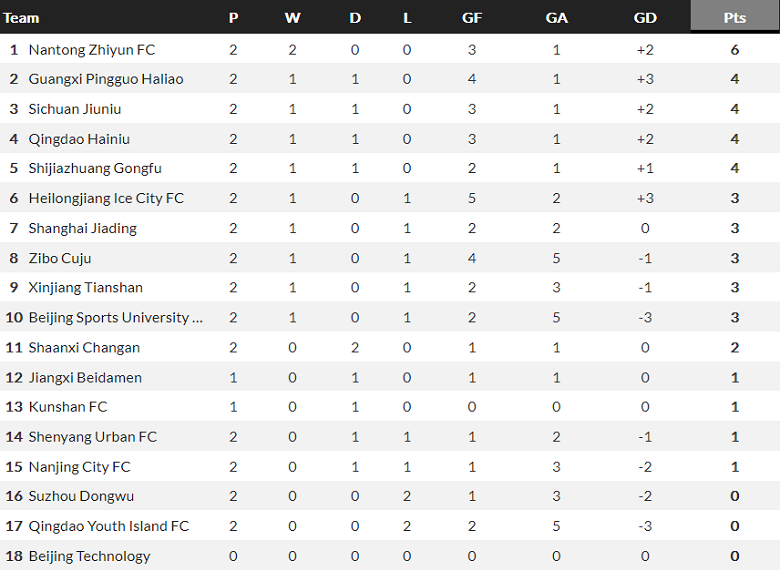Click Qingdao Hainiu in the table
Viewport: 780px width, 571px height.
[79, 139]
